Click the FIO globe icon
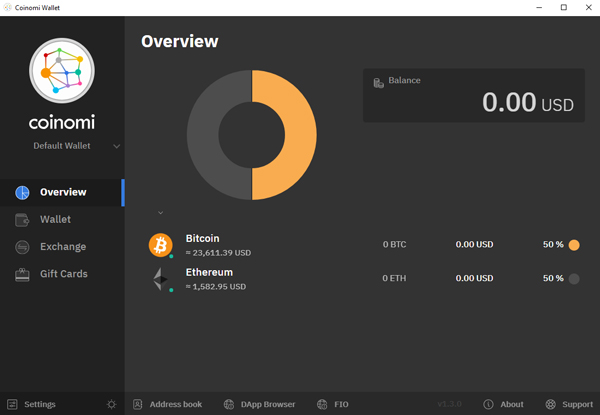 point(322,404)
